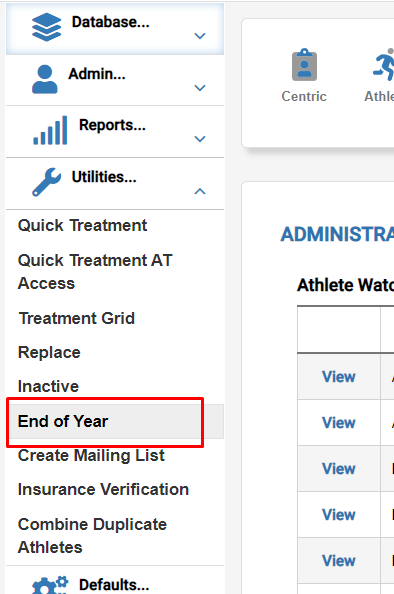Open Create Mailing List
394x594 pixels.
click(91, 455)
